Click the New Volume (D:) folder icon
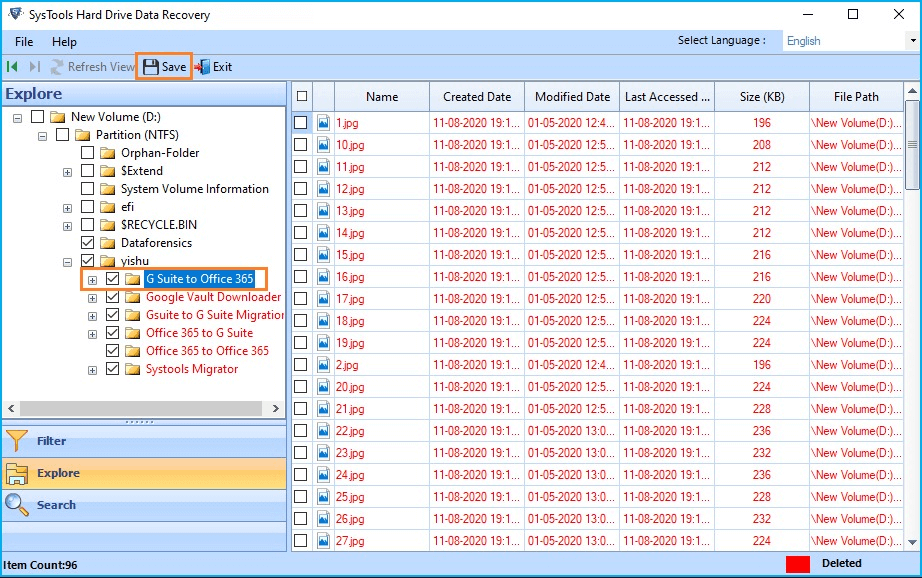 click(58, 117)
